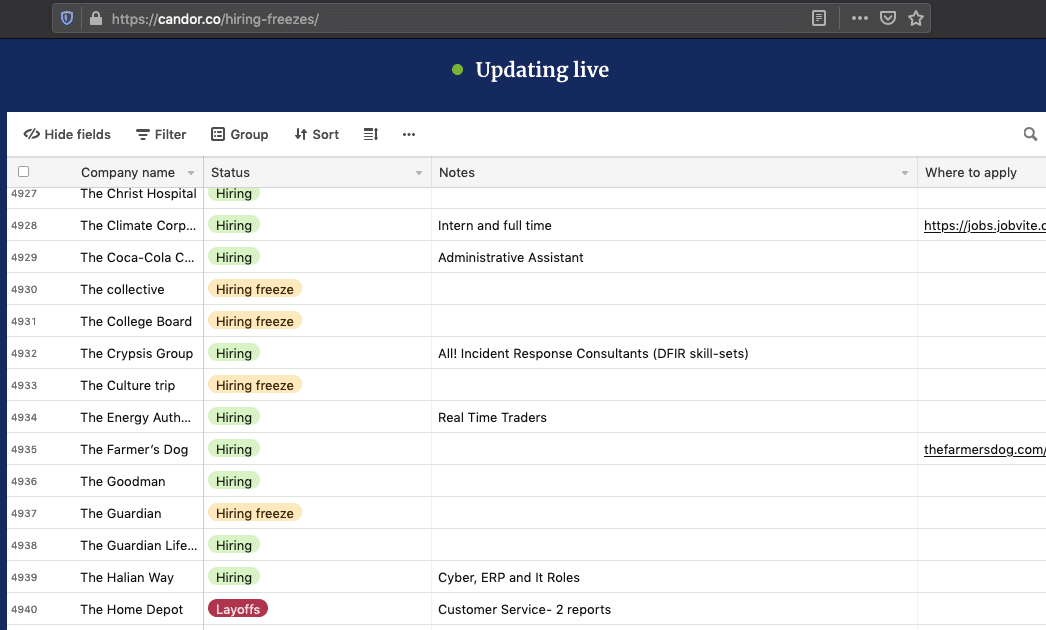
Task: Expand Status column dropdown arrow
Action: click(x=419, y=173)
